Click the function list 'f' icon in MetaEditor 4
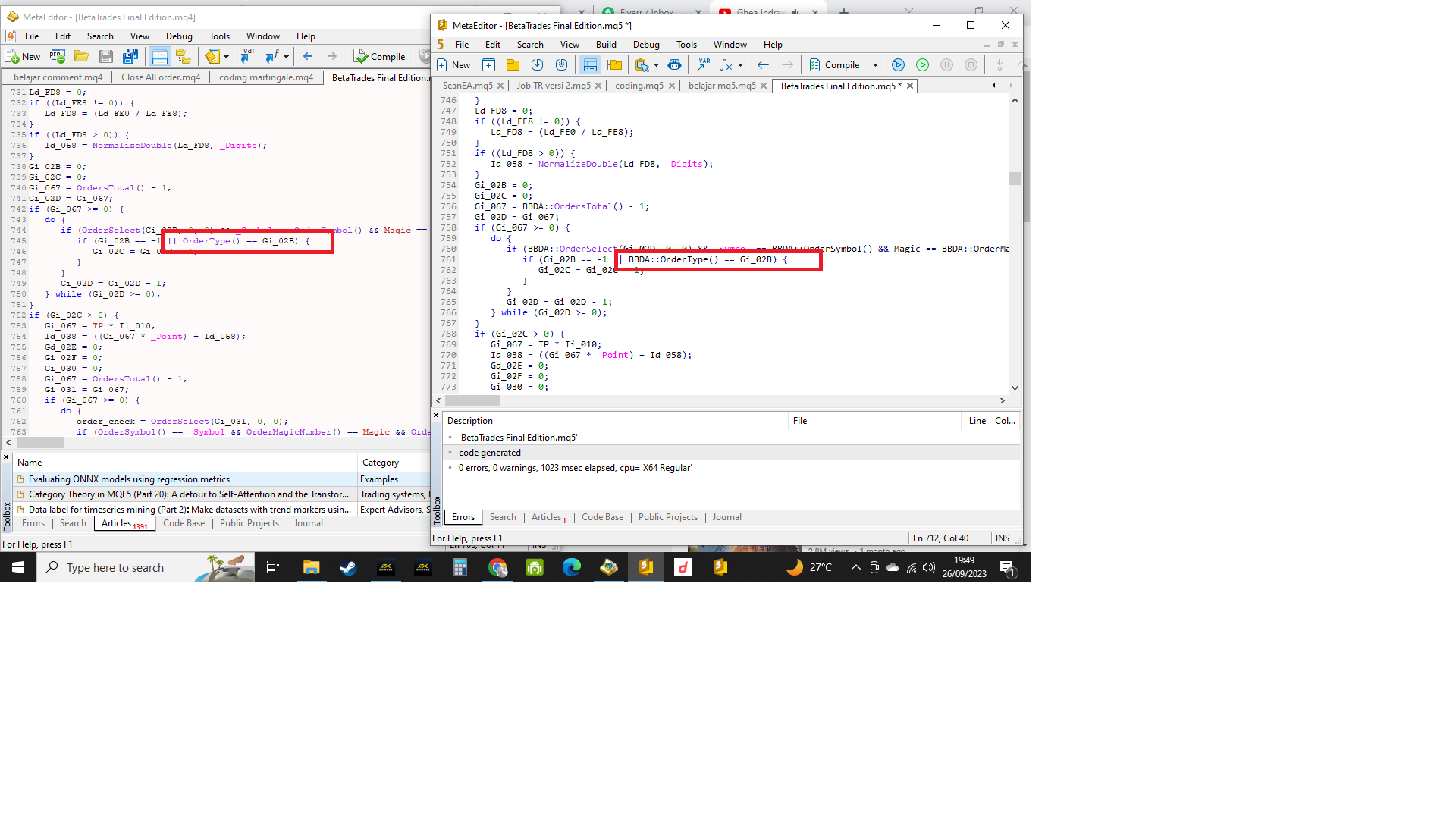Screen dimensions: 1456x819 [x=272, y=57]
